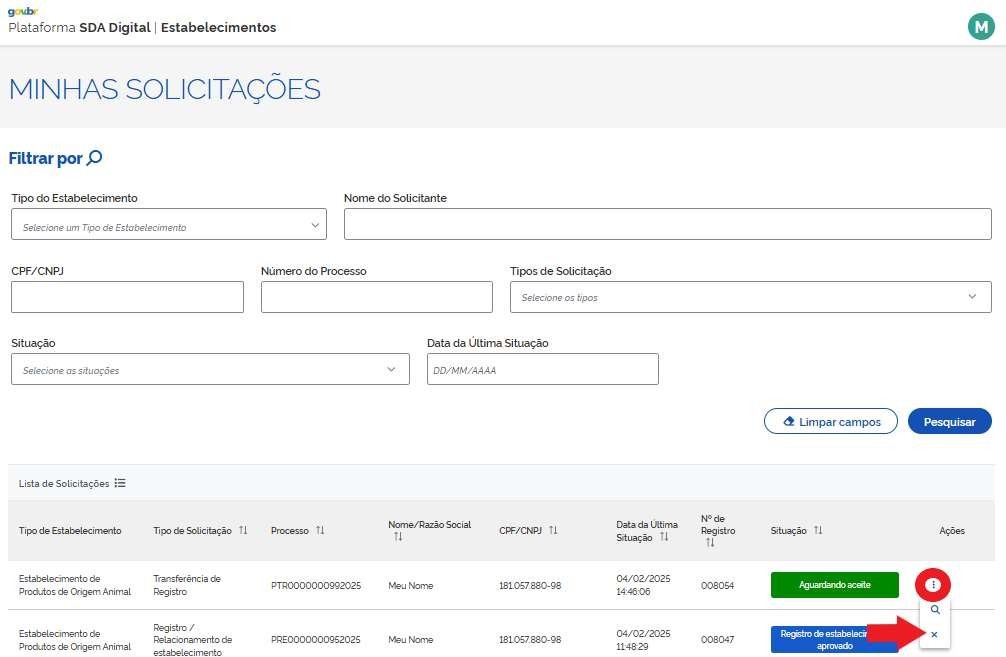Click the Limpar campos button
The height and width of the screenshot is (657, 1006).
pyautogui.click(x=830, y=421)
